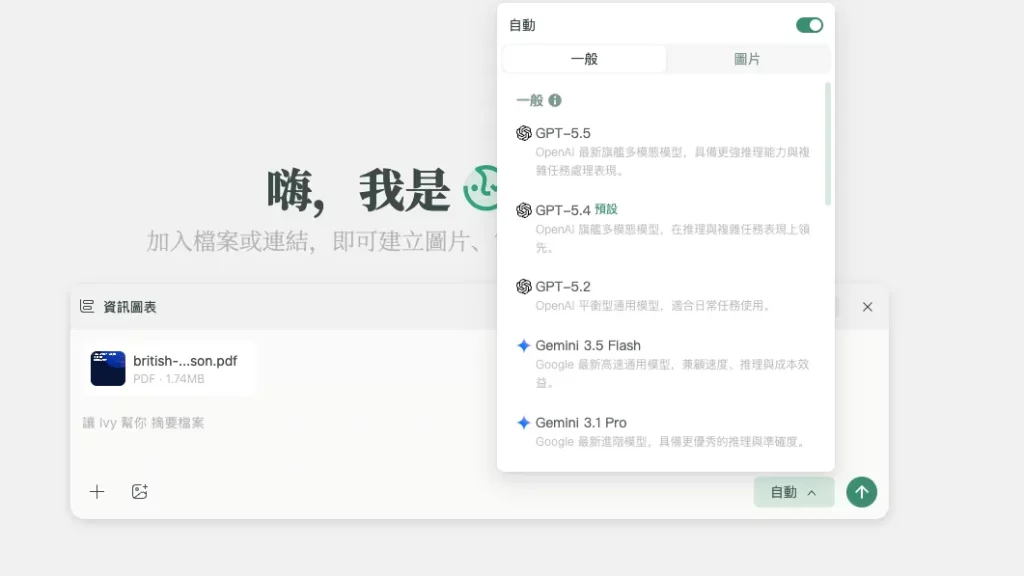This screenshot has height=576, width=1024.
Task: Select the GPT-5.5 model
Action: point(665,152)
